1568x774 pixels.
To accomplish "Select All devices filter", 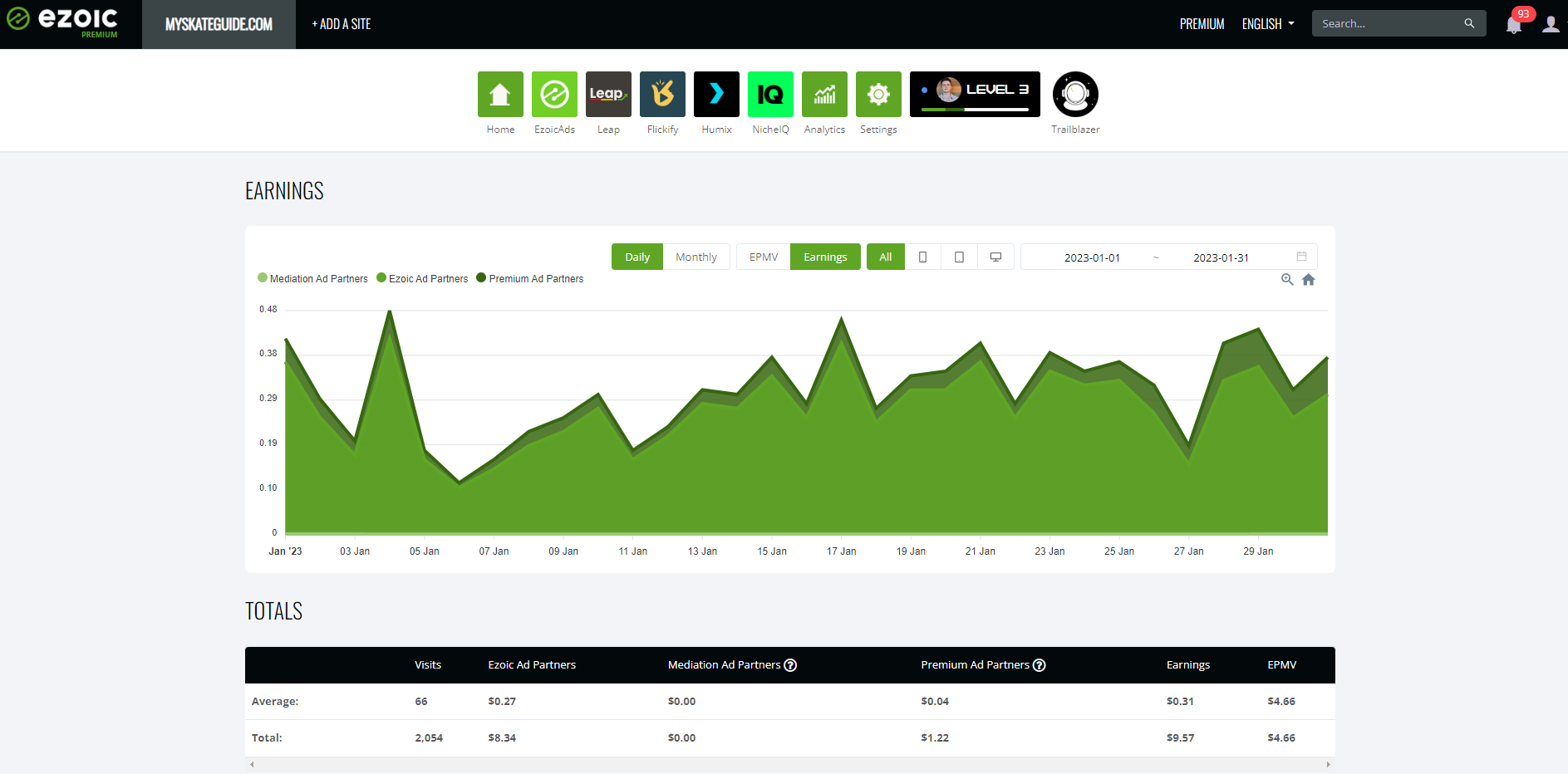I will point(886,257).
